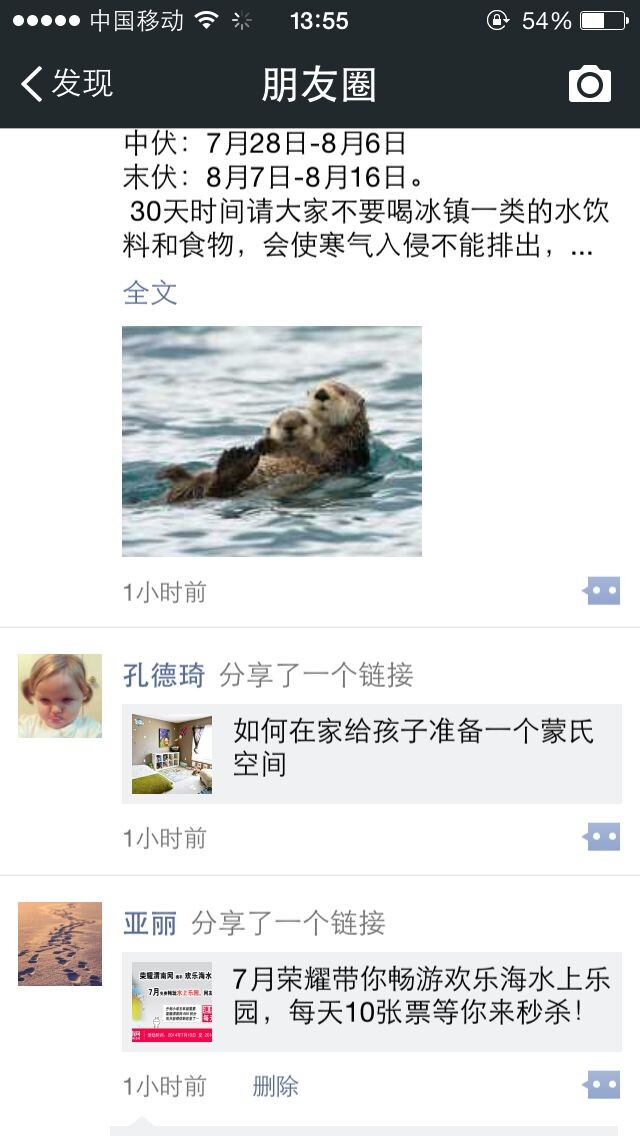Open 亚丽's profile by name

coord(150,923)
